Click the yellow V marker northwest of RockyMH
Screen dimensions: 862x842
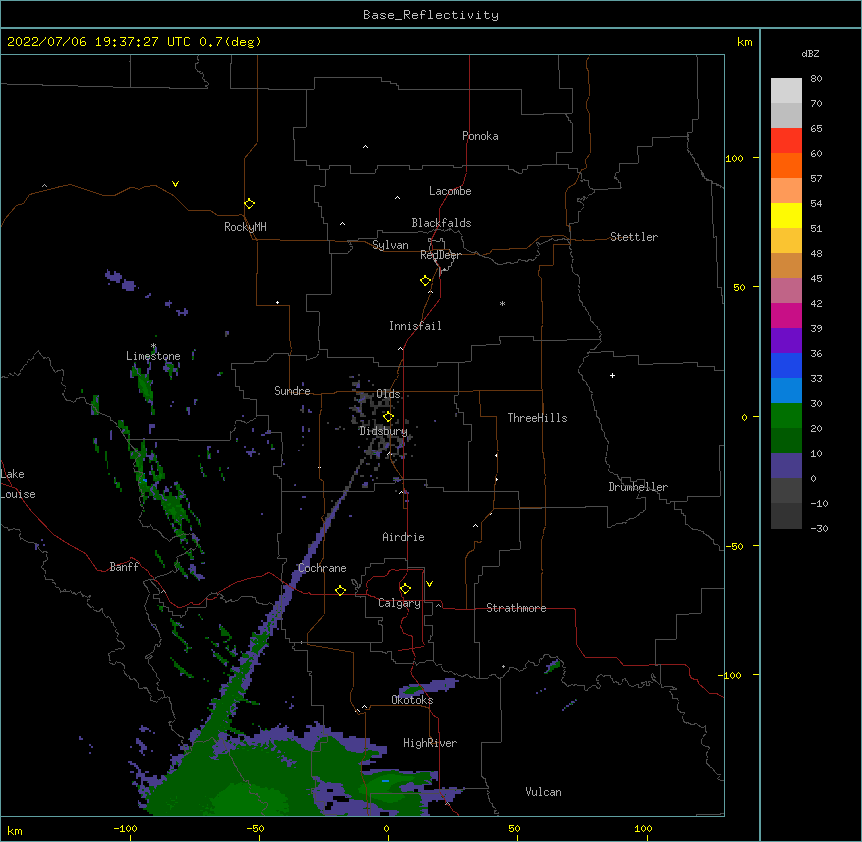[x=175, y=184]
